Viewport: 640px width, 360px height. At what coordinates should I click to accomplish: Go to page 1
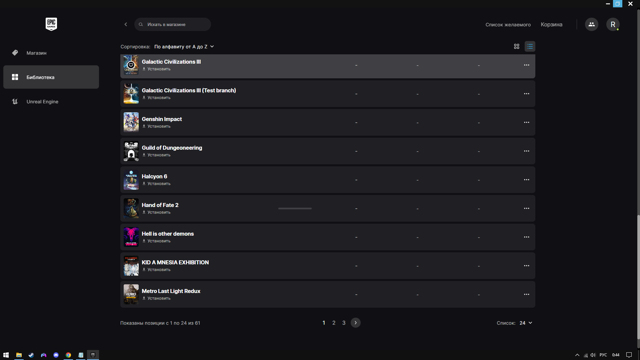324,323
